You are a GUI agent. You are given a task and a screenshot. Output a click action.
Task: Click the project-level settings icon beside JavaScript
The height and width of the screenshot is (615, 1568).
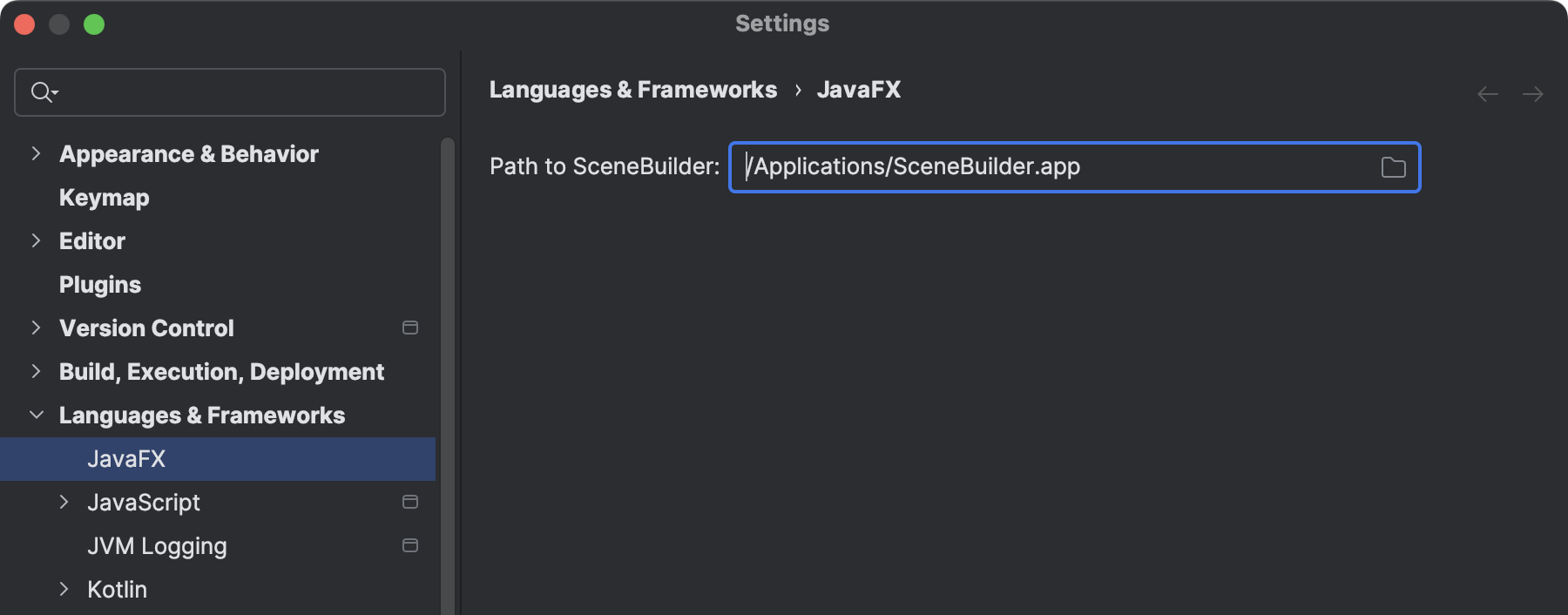pos(409,502)
